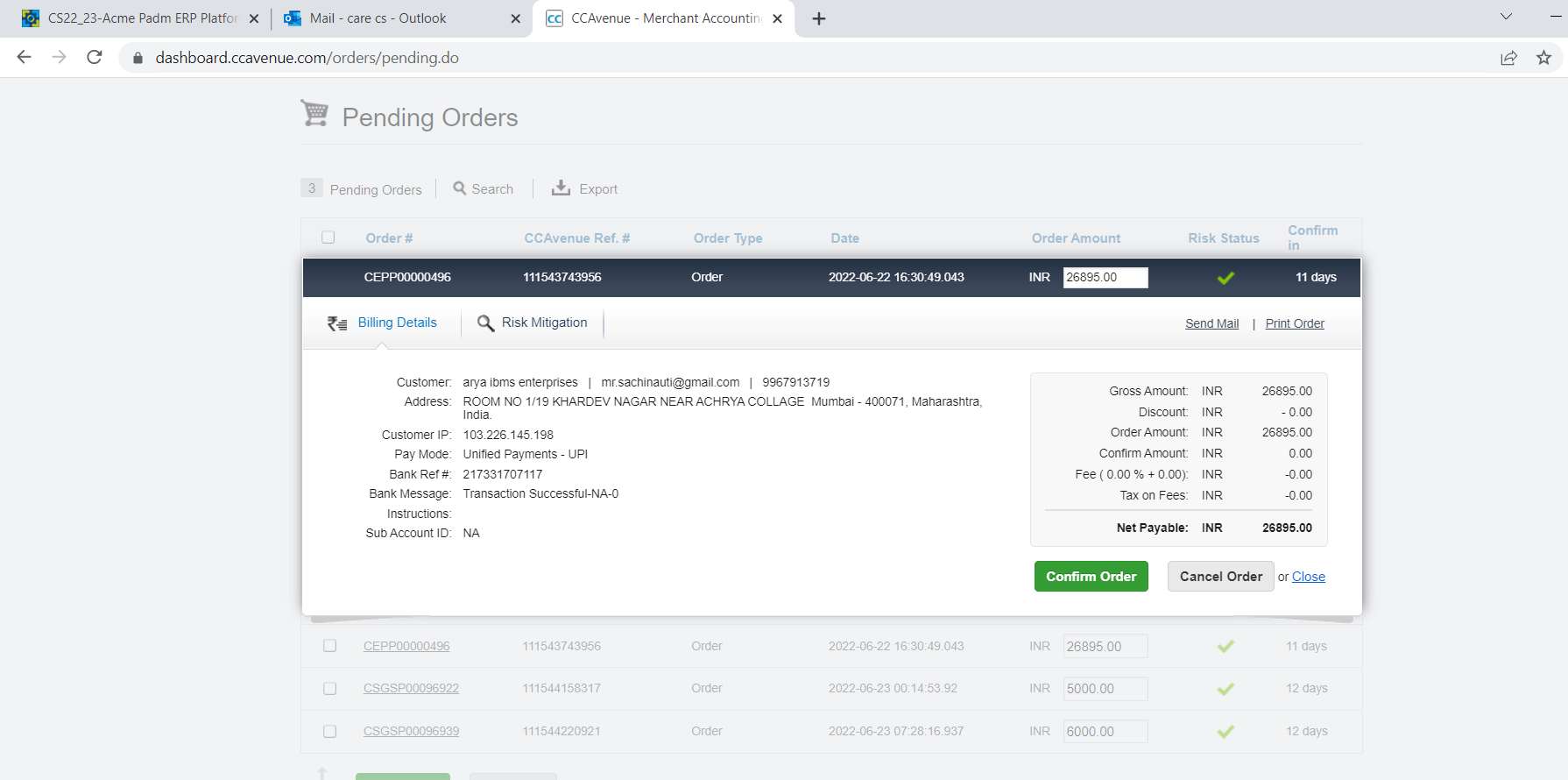Click the Search magnifier icon
The height and width of the screenshot is (780, 1568).
pyautogui.click(x=459, y=188)
